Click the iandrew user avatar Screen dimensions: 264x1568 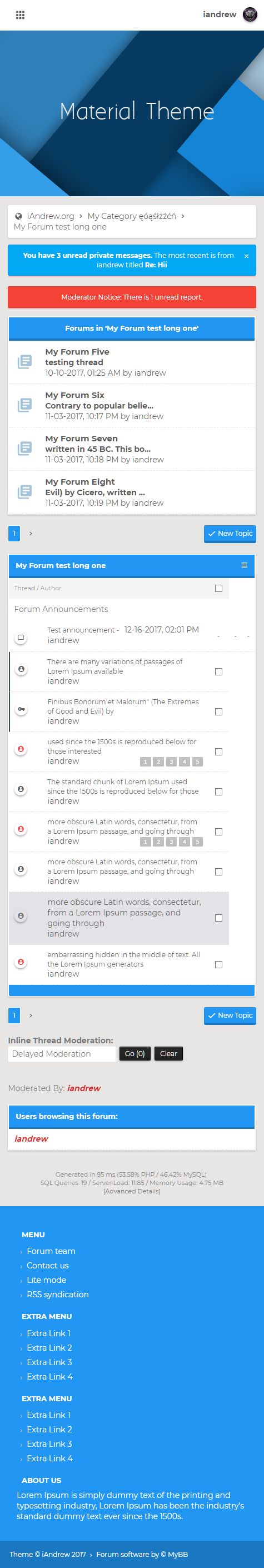(x=250, y=14)
